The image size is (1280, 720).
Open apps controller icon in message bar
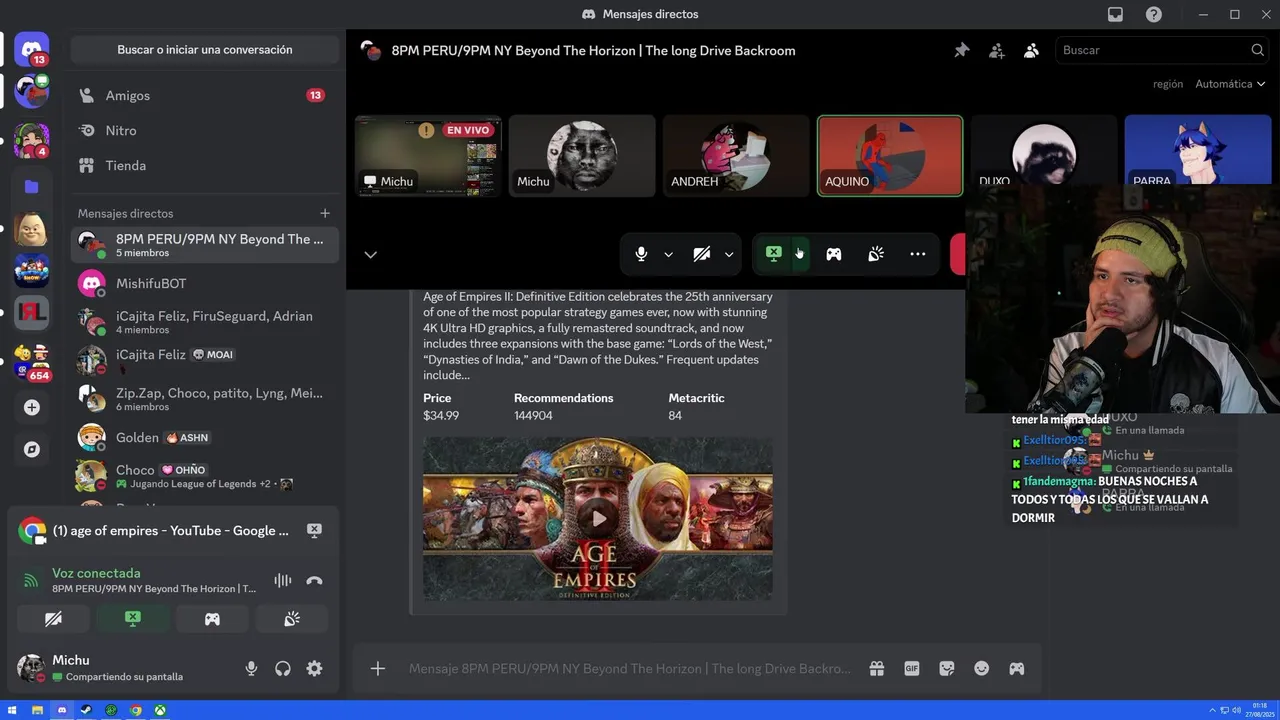1016,668
